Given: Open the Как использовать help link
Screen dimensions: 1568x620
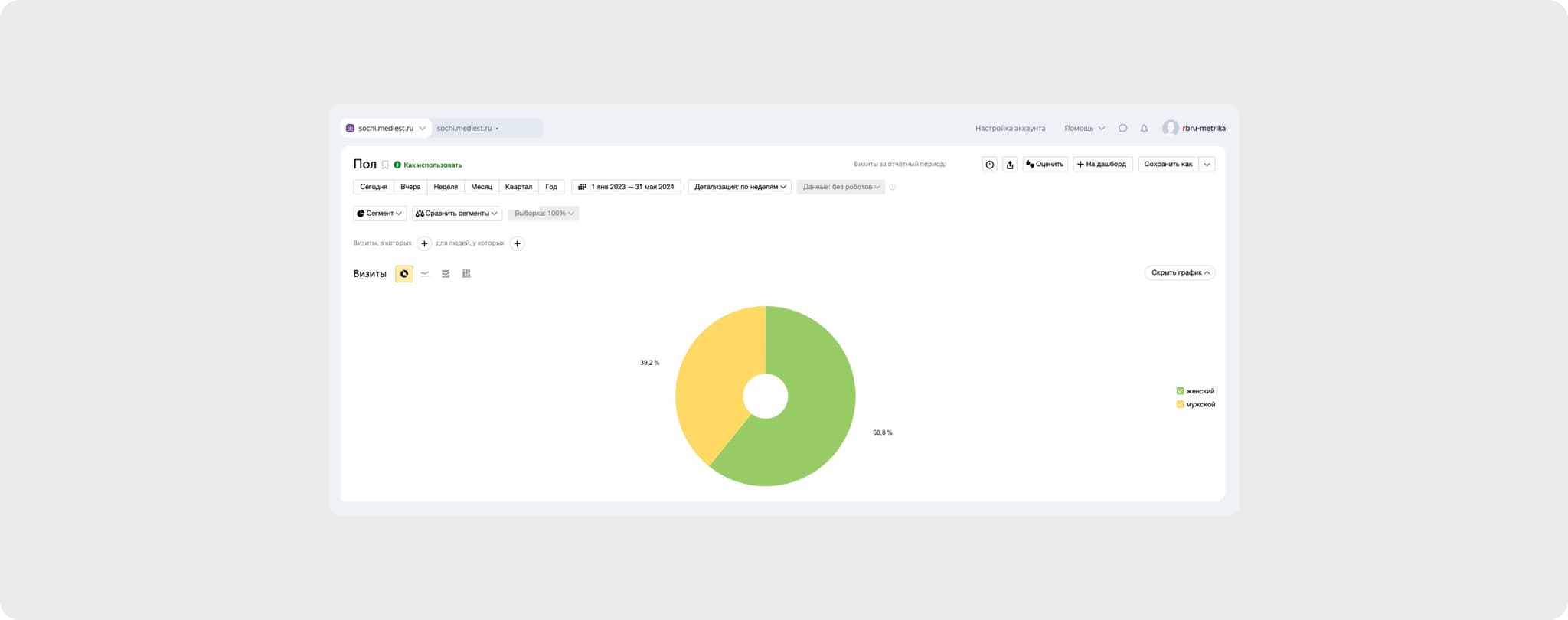Looking at the screenshot, I should tap(432, 165).
